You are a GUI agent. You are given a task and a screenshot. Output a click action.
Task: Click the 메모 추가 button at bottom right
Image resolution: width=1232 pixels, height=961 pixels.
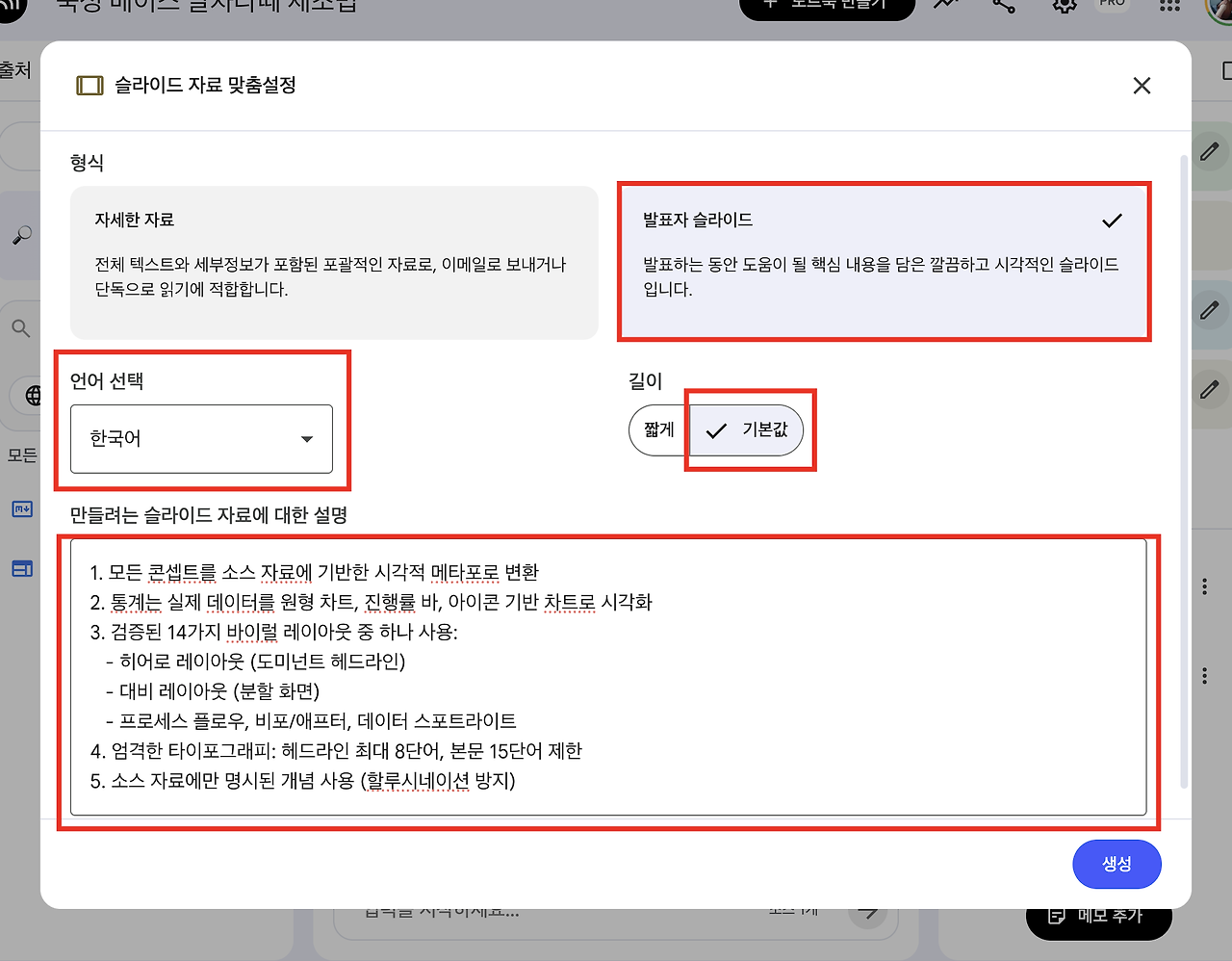[1098, 919]
